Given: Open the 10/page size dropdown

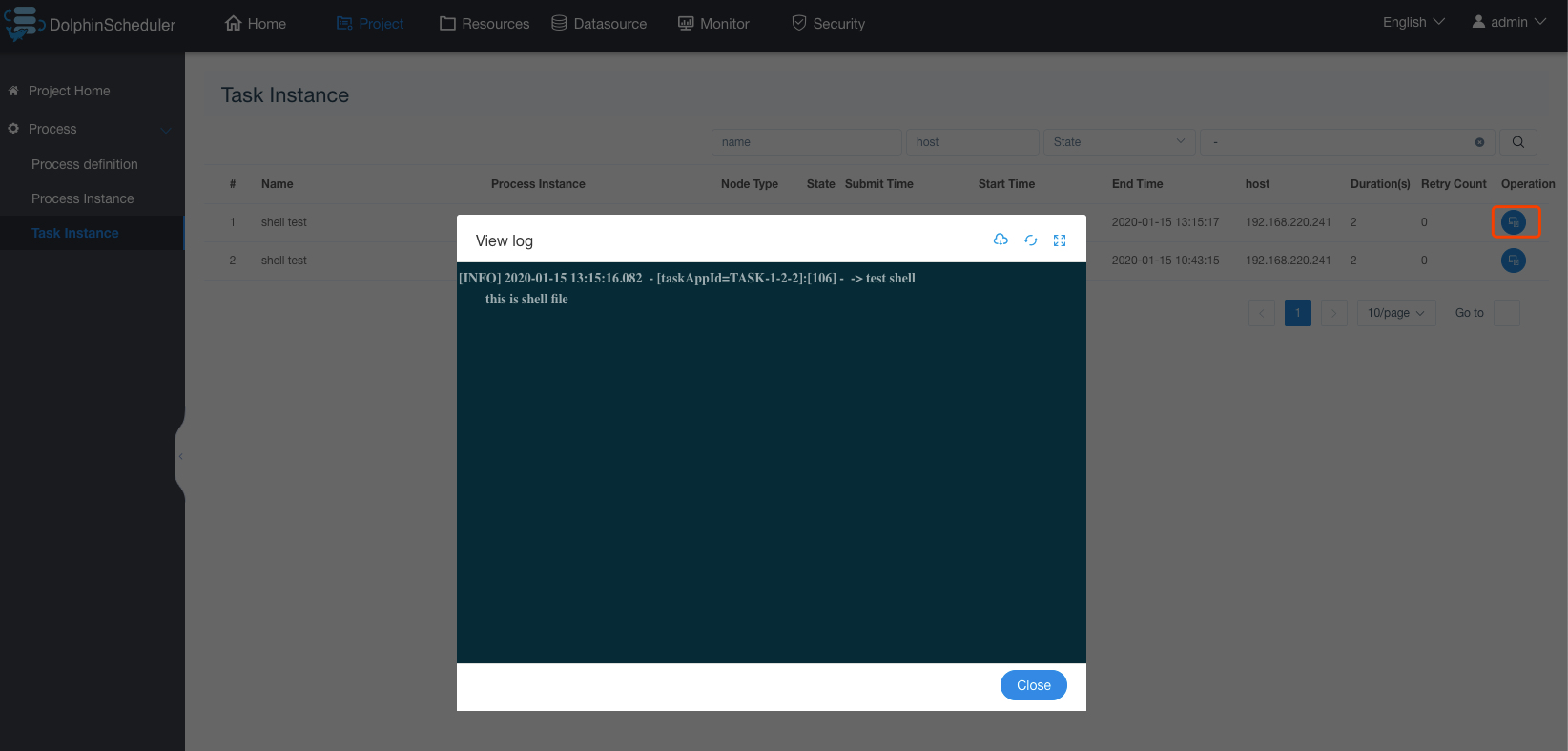Looking at the screenshot, I should tap(1396, 313).
